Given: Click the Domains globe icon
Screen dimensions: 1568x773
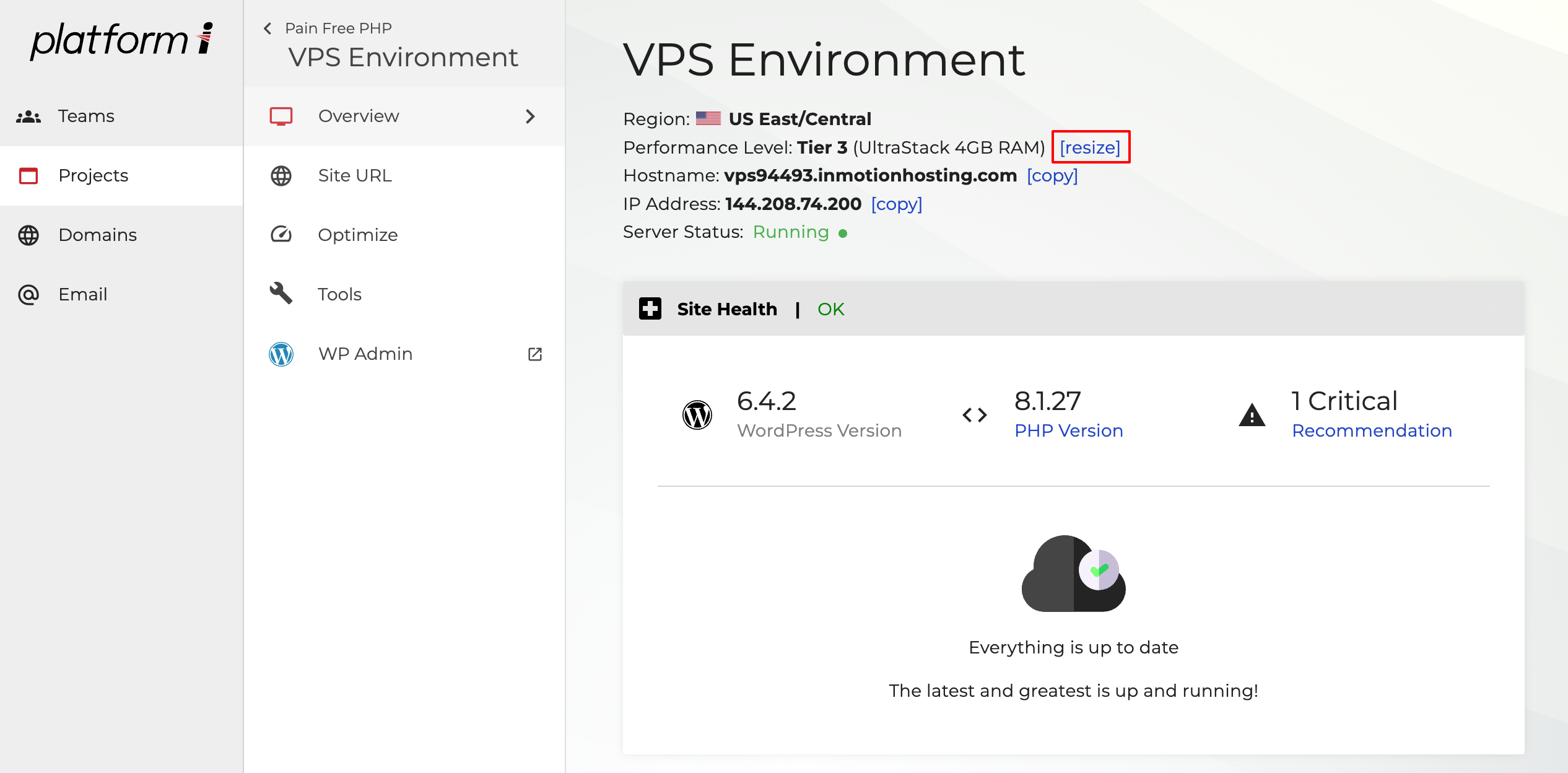Looking at the screenshot, I should point(28,235).
